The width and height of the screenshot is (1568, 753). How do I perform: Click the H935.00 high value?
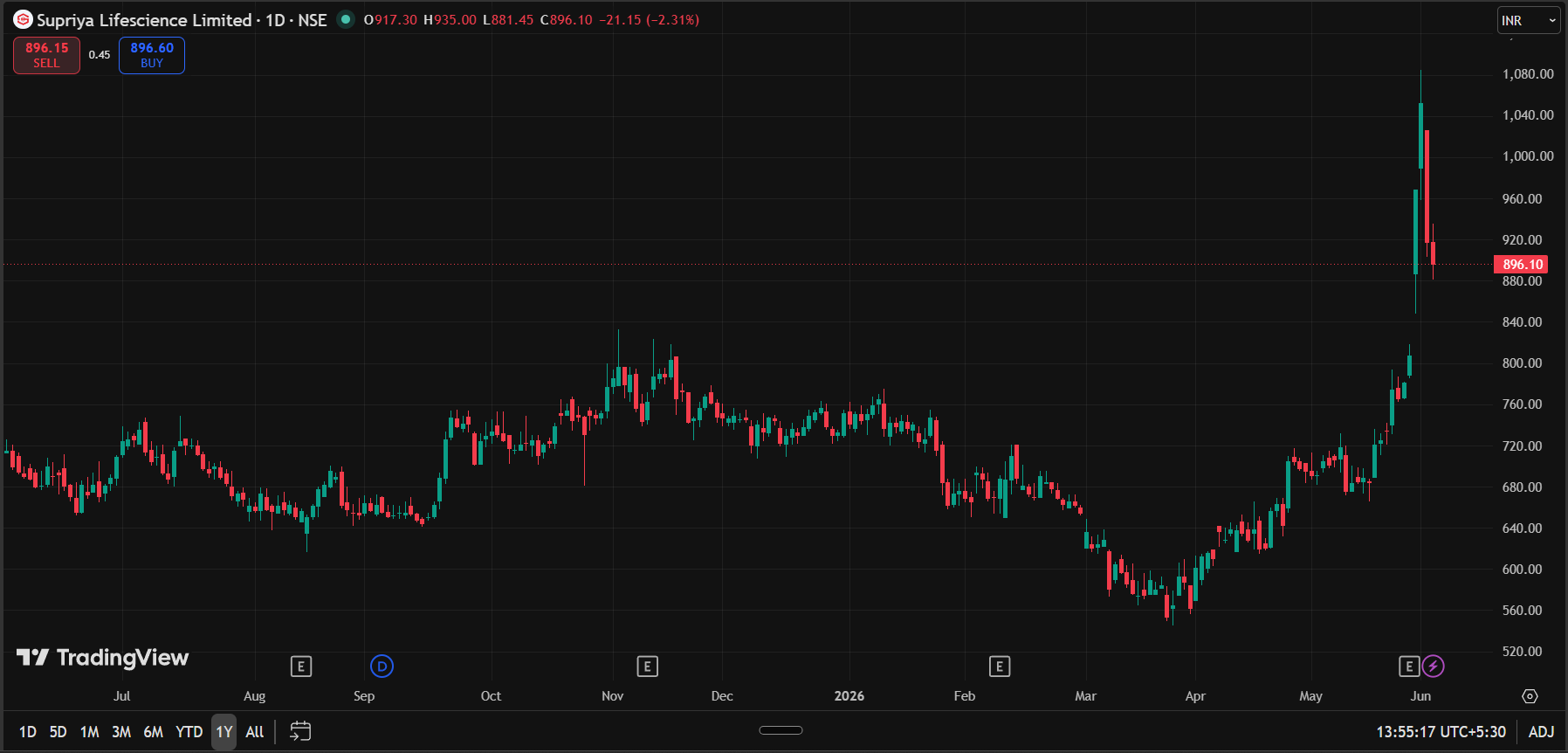[450, 19]
